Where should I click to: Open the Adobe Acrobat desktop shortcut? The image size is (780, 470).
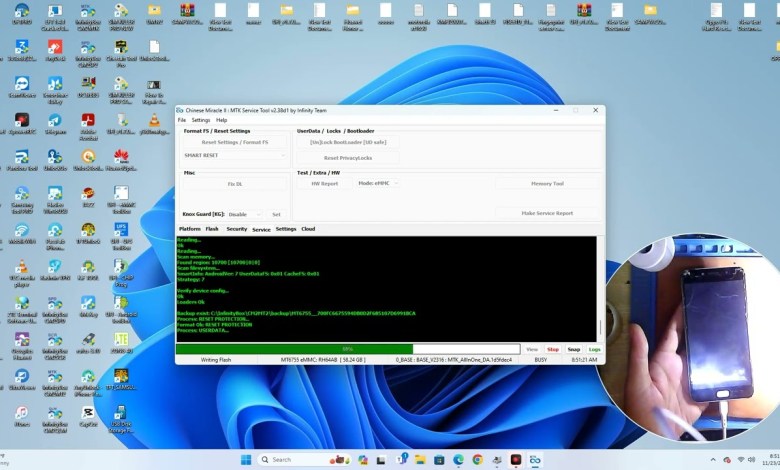point(88,121)
